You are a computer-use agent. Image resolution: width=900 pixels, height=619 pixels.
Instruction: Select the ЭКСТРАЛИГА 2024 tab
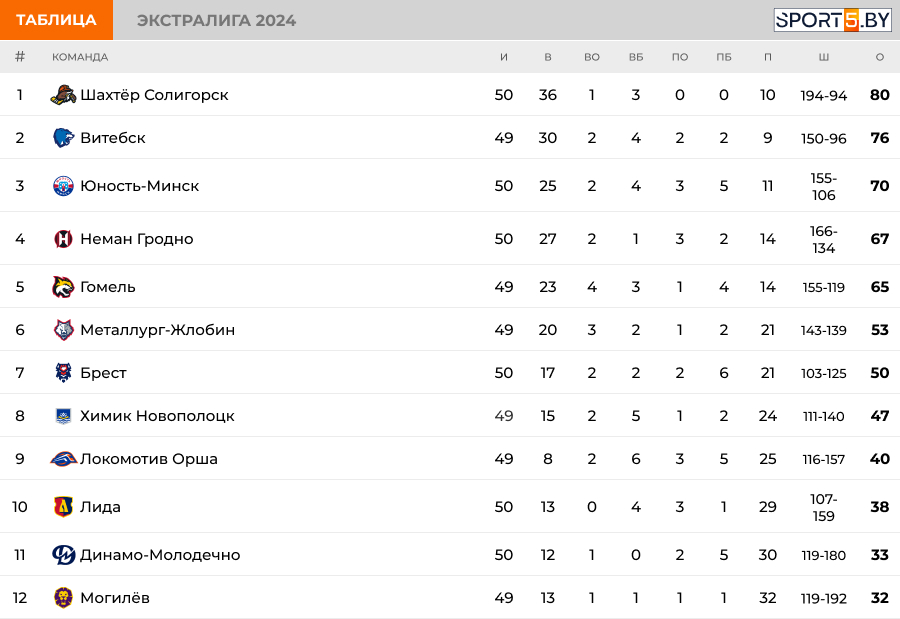216,20
